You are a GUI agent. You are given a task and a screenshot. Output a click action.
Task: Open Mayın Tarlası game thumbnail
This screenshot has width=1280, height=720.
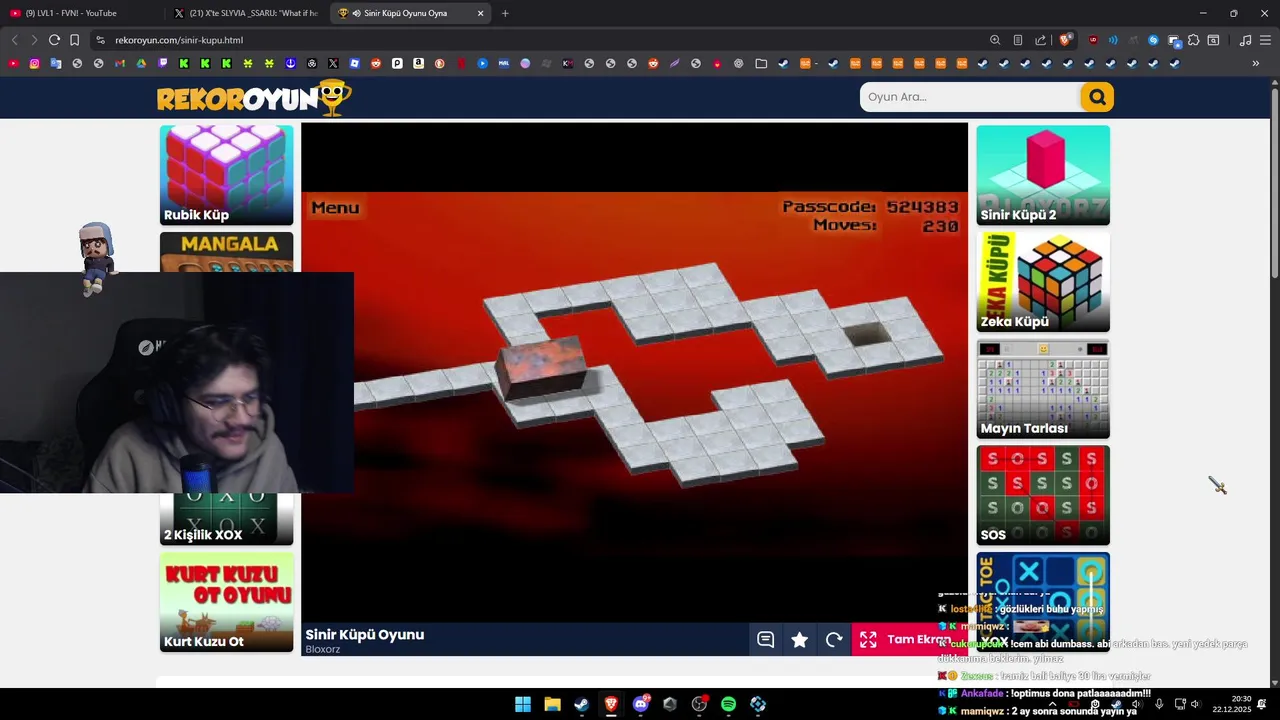point(1043,389)
